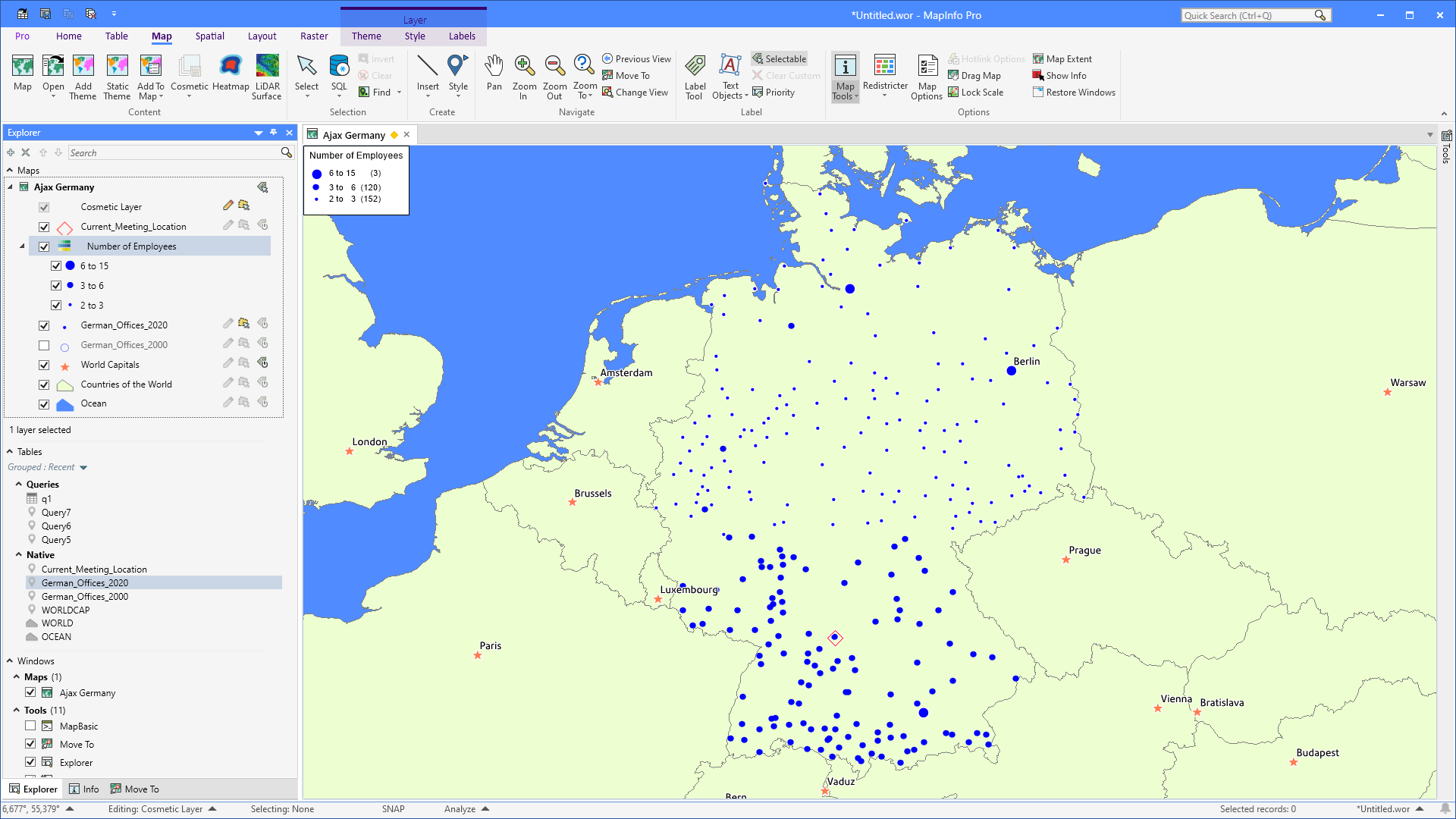Viewport: 1456px width, 819px height.
Task: Launch the Redistricter tool
Action: [x=885, y=76]
